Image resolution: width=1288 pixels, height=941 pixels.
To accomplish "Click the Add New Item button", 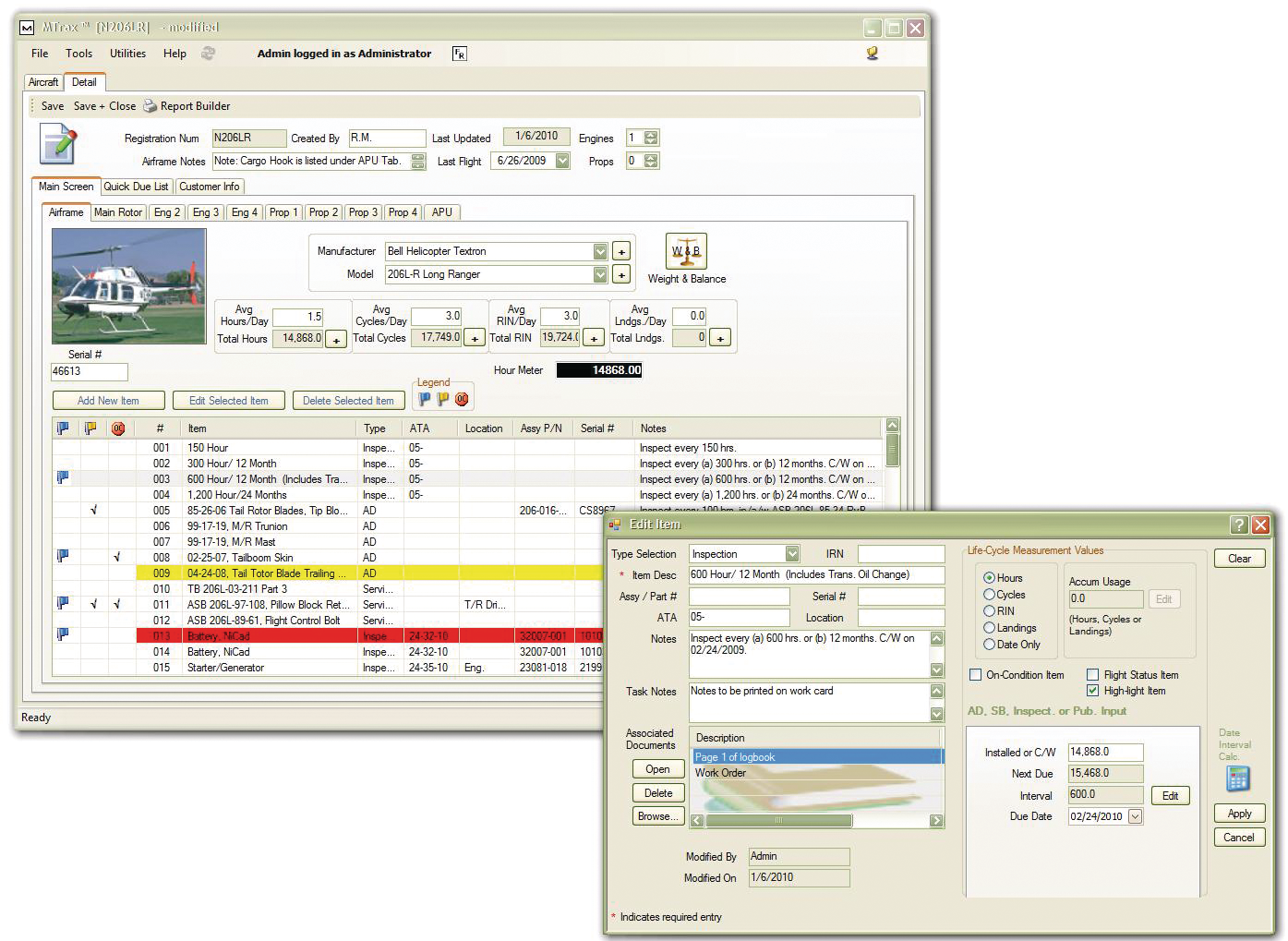I will click(108, 400).
